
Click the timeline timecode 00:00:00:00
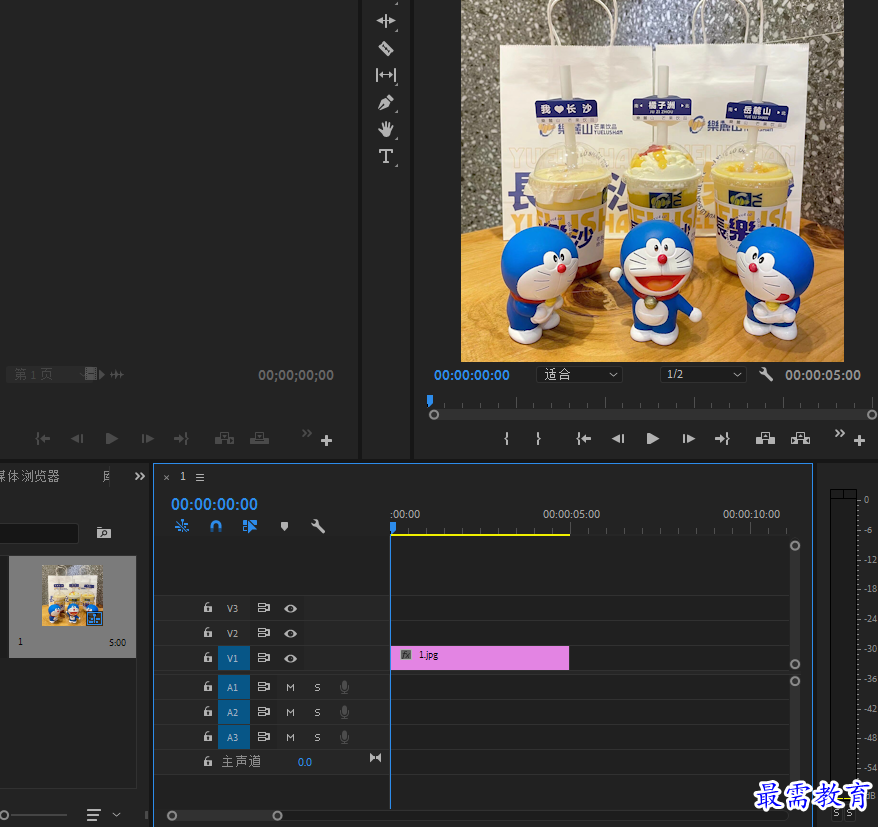pyautogui.click(x=214, y=504)
